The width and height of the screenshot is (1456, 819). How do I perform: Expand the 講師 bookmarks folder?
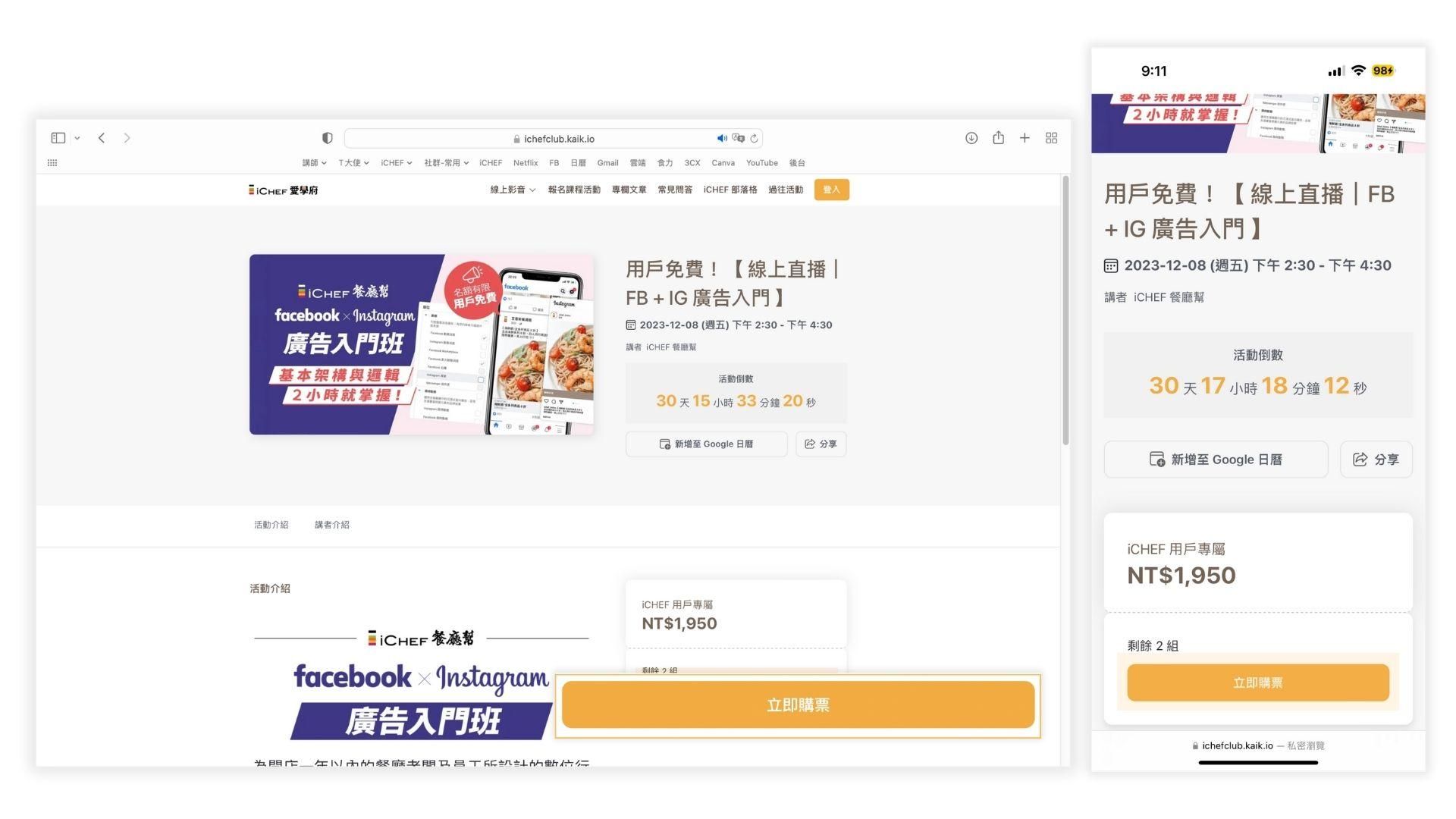pos(314,163)
